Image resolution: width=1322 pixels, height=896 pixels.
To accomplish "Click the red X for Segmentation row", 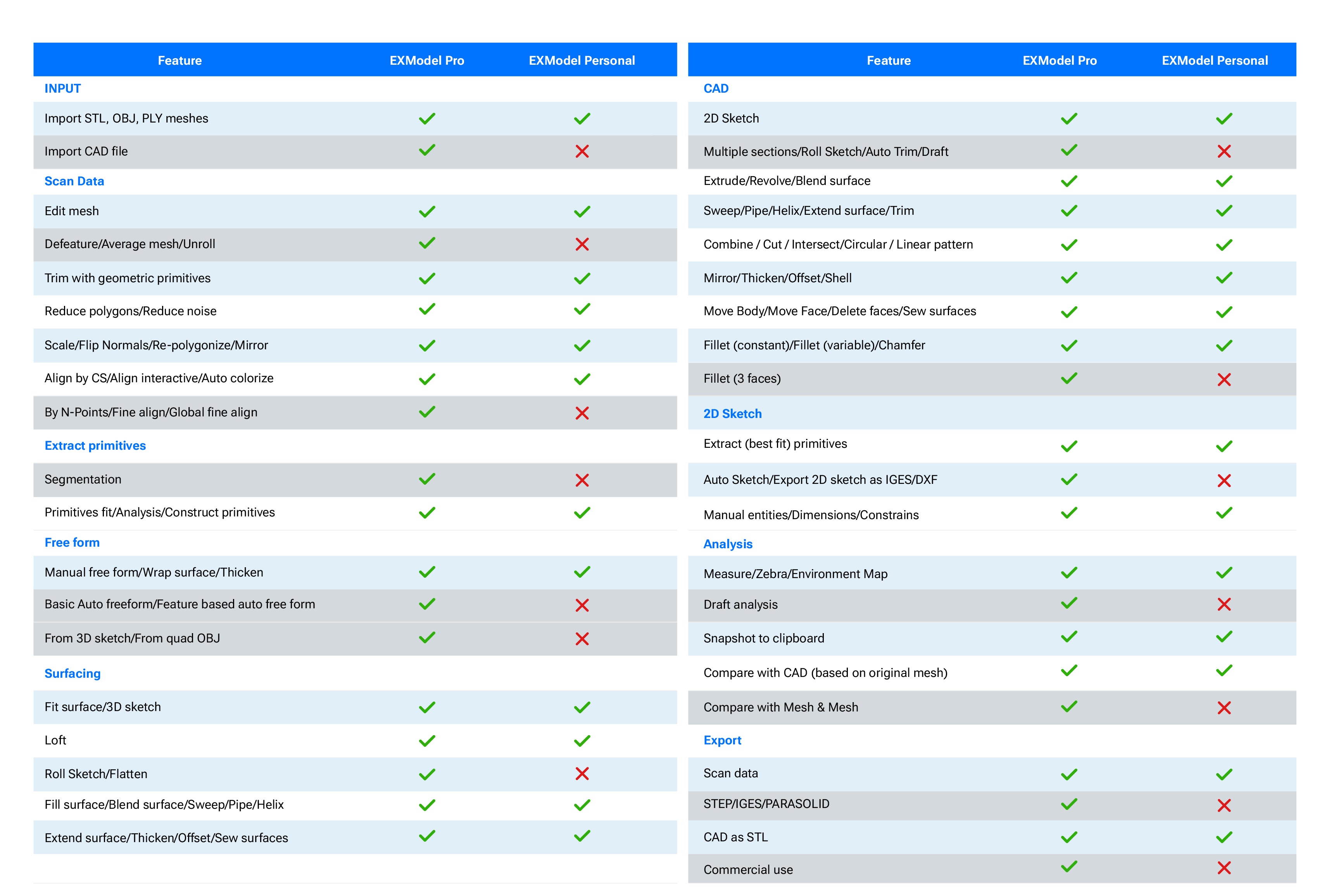I will [582, 480].
